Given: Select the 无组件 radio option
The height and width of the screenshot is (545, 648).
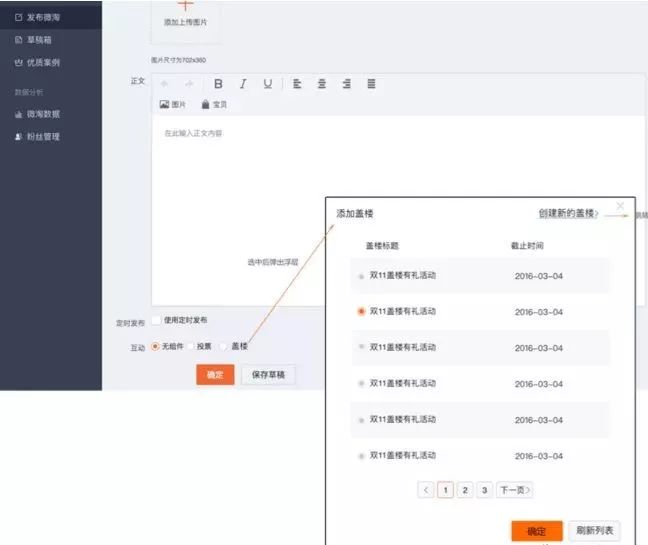Looking at the screenshot, I should pos(155,346).
